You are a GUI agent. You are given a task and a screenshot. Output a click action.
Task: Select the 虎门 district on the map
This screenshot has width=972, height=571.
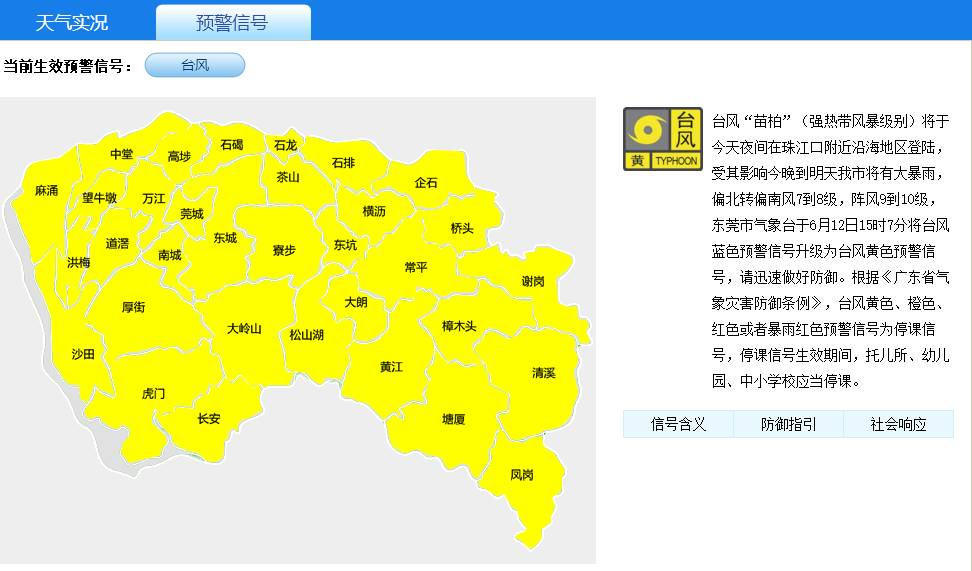(153, 394)
